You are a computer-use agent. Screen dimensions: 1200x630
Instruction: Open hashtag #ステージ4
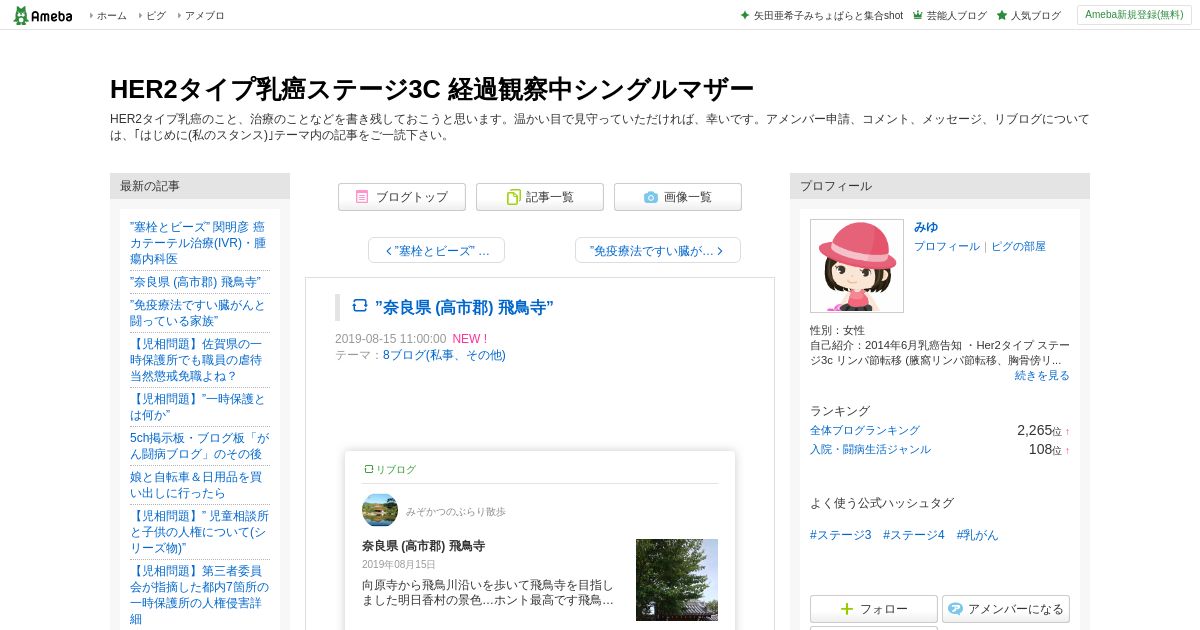click(914, 535)
